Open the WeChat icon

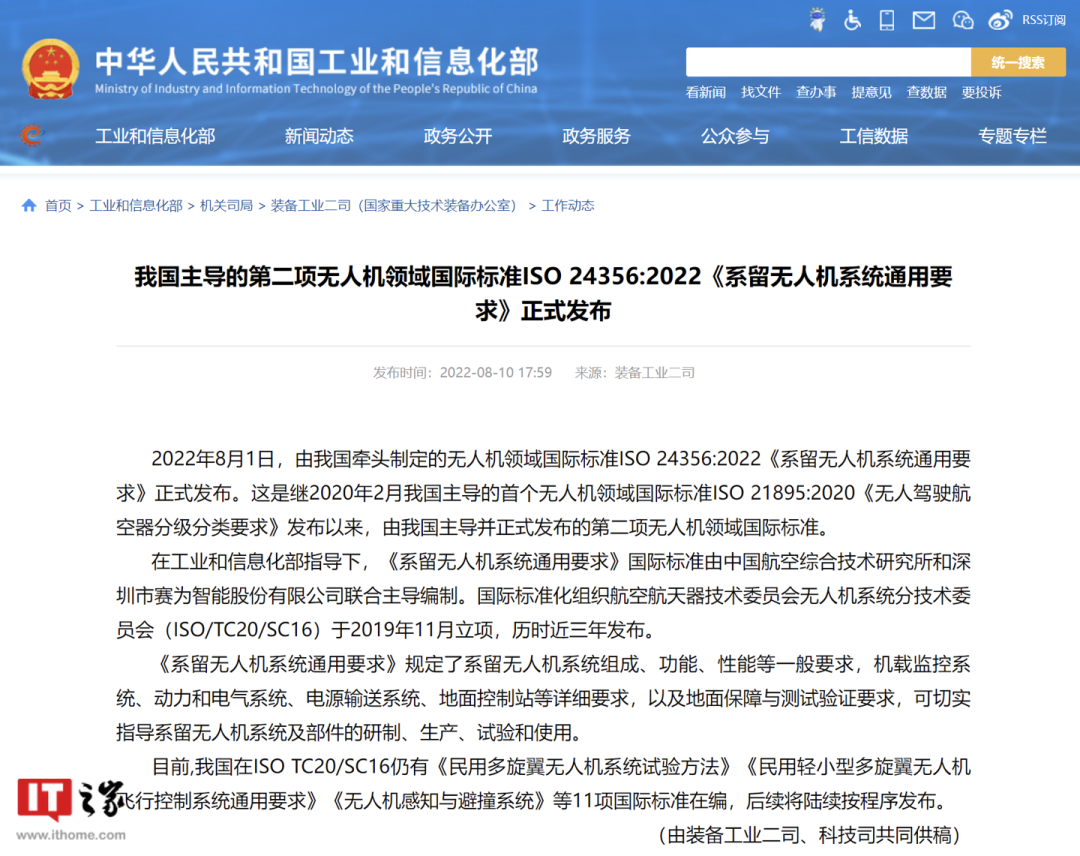pos(963,21)
